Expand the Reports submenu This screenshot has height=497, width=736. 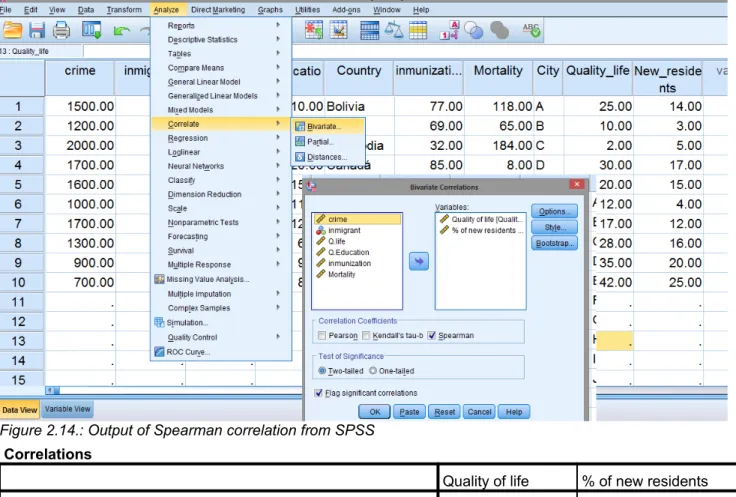coord(221,25)
